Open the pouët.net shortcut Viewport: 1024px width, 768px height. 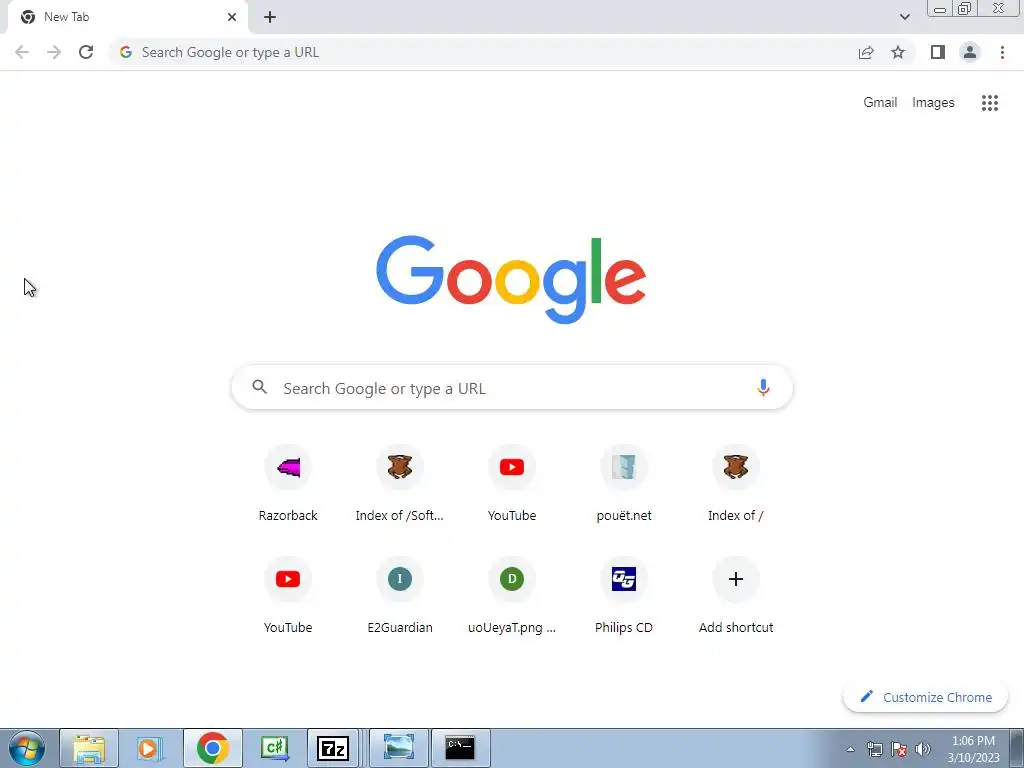[624, 484]
